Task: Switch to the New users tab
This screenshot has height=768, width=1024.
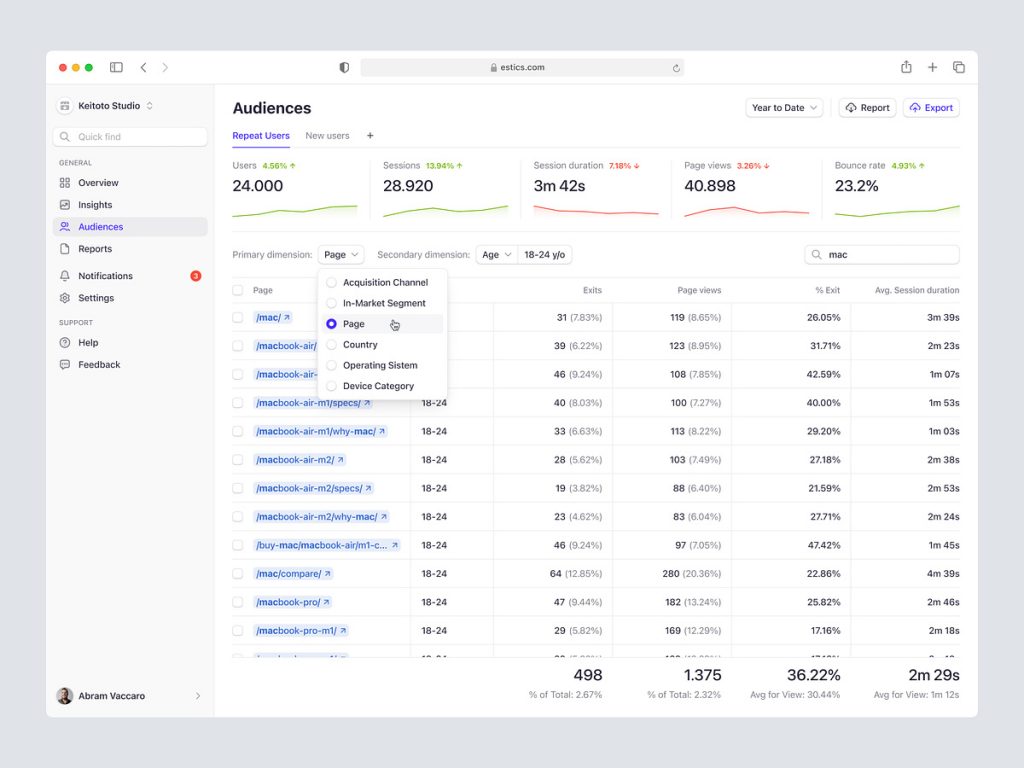Action: click(327, 136)
